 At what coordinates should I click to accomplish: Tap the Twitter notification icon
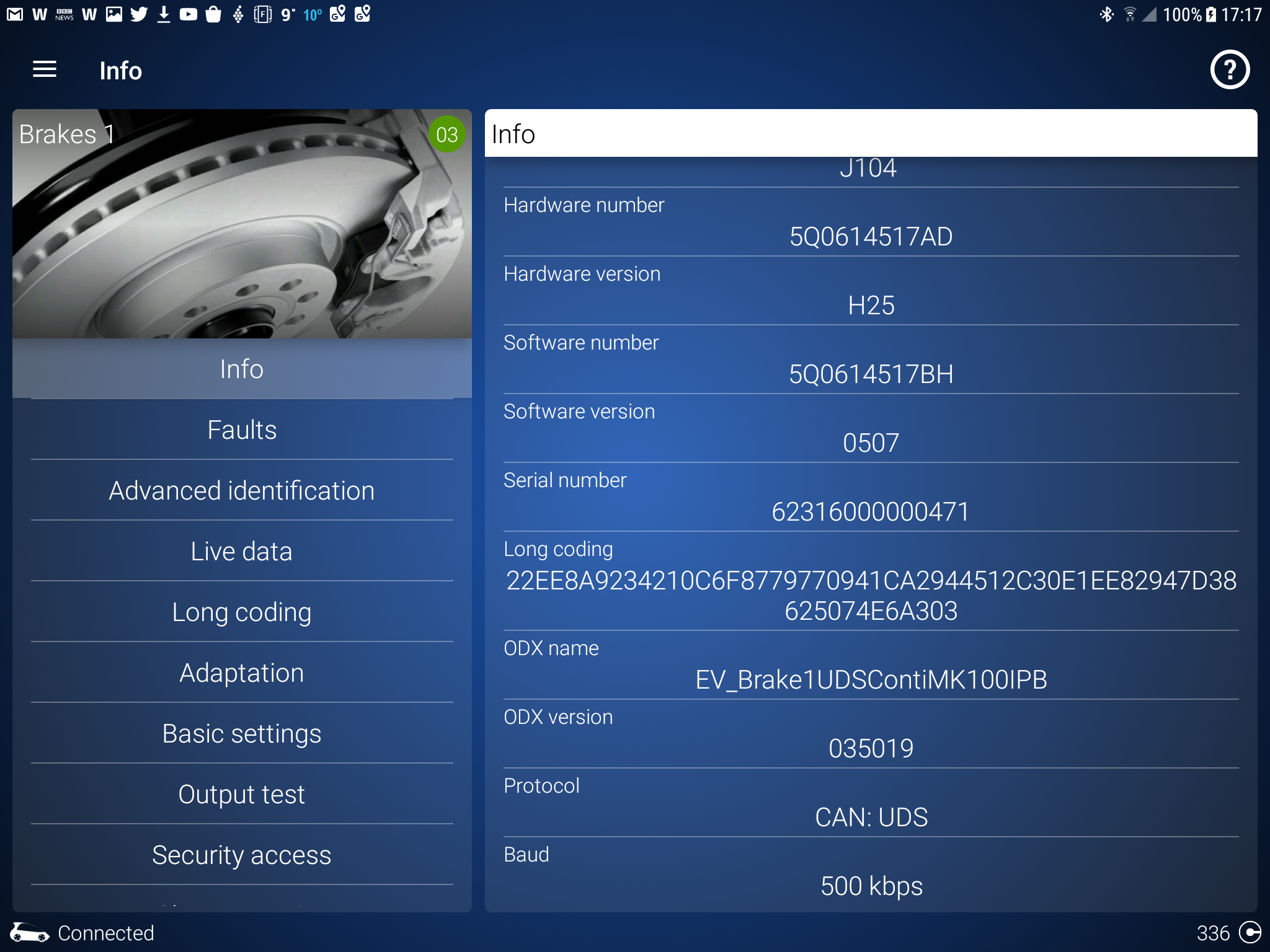pos(139,14)
